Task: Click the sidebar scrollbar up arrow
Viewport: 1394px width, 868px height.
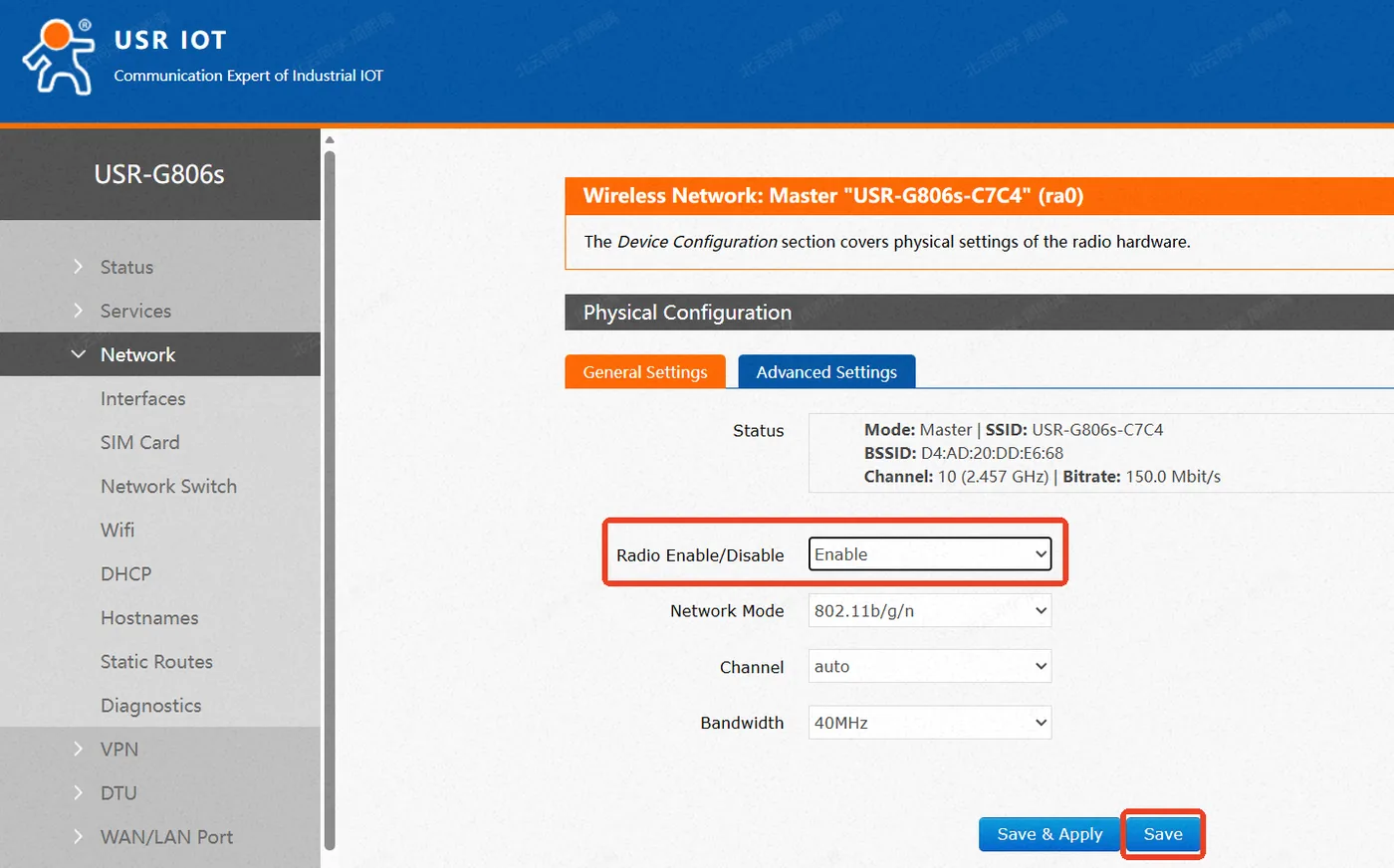Action: click(330, 140)
